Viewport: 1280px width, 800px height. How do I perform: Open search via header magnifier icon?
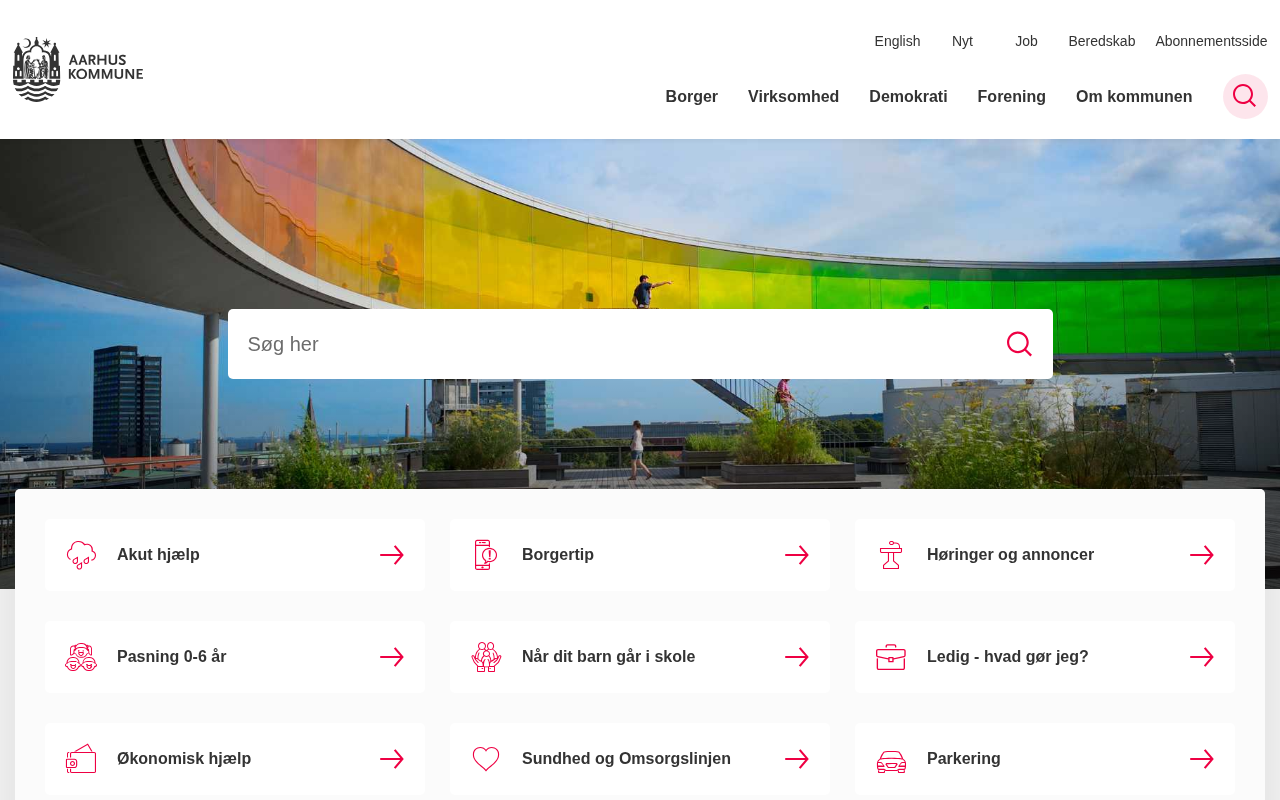tap(1245, 96)
